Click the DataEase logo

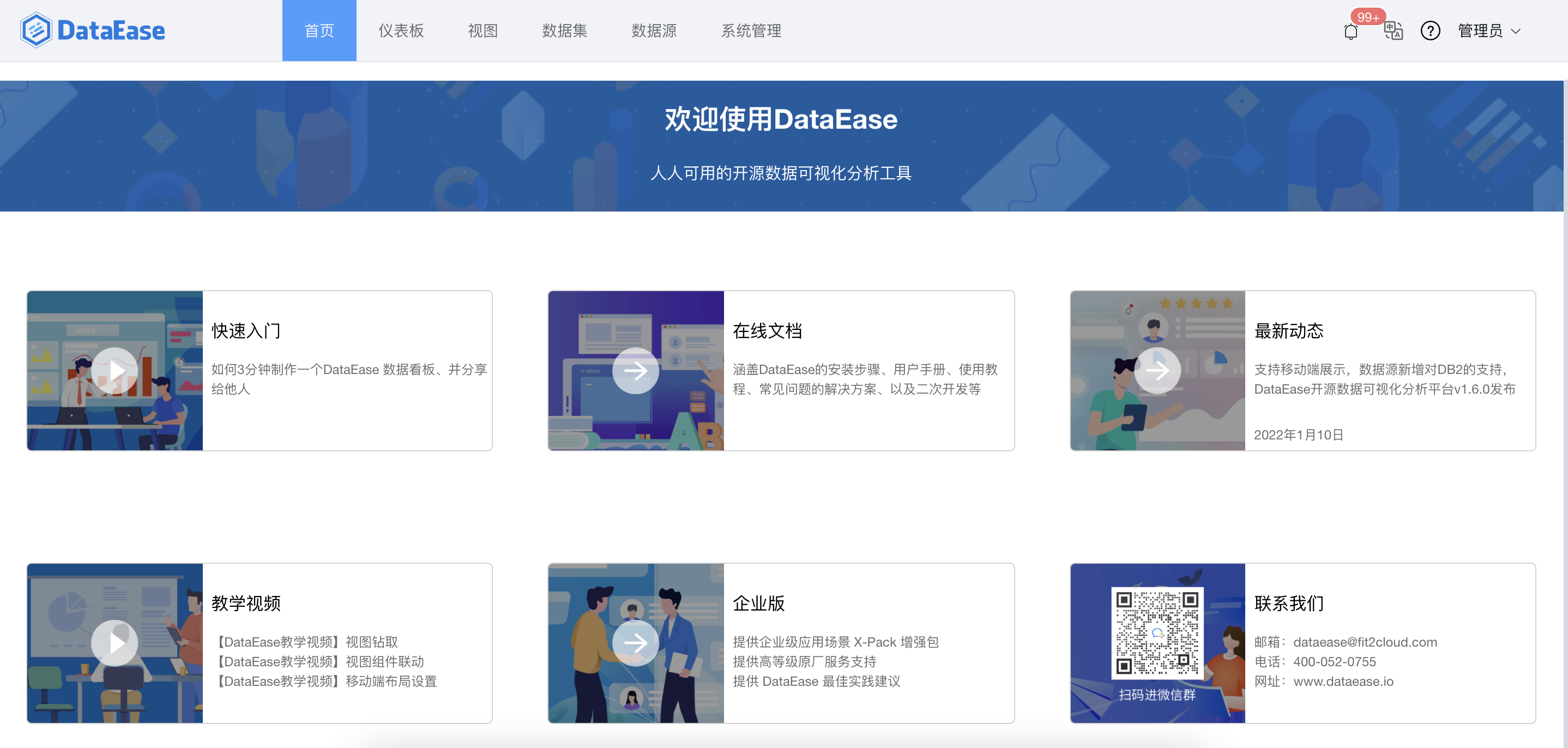point(93,31)
